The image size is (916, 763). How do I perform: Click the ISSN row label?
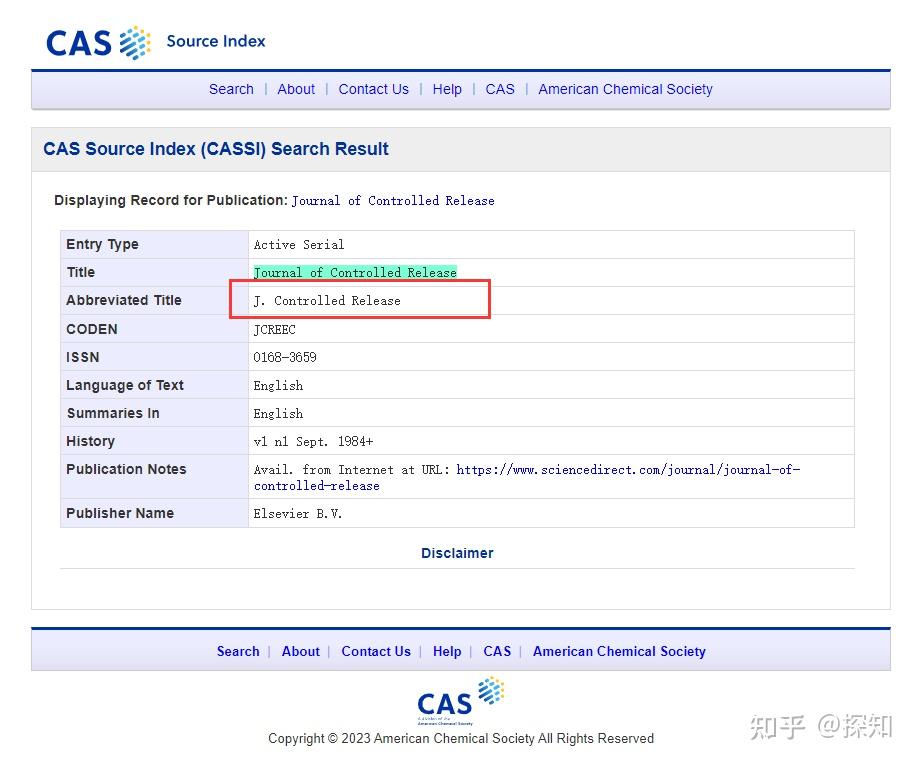pyautogui.click(x=82, y=358)
